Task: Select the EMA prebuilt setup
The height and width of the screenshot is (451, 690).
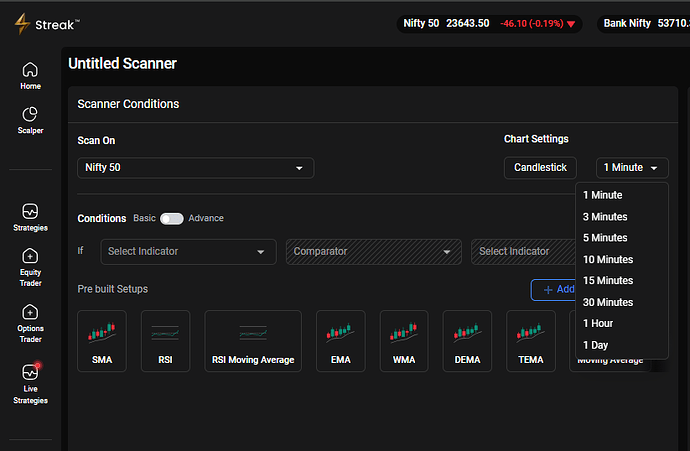Action: point(341,341)
